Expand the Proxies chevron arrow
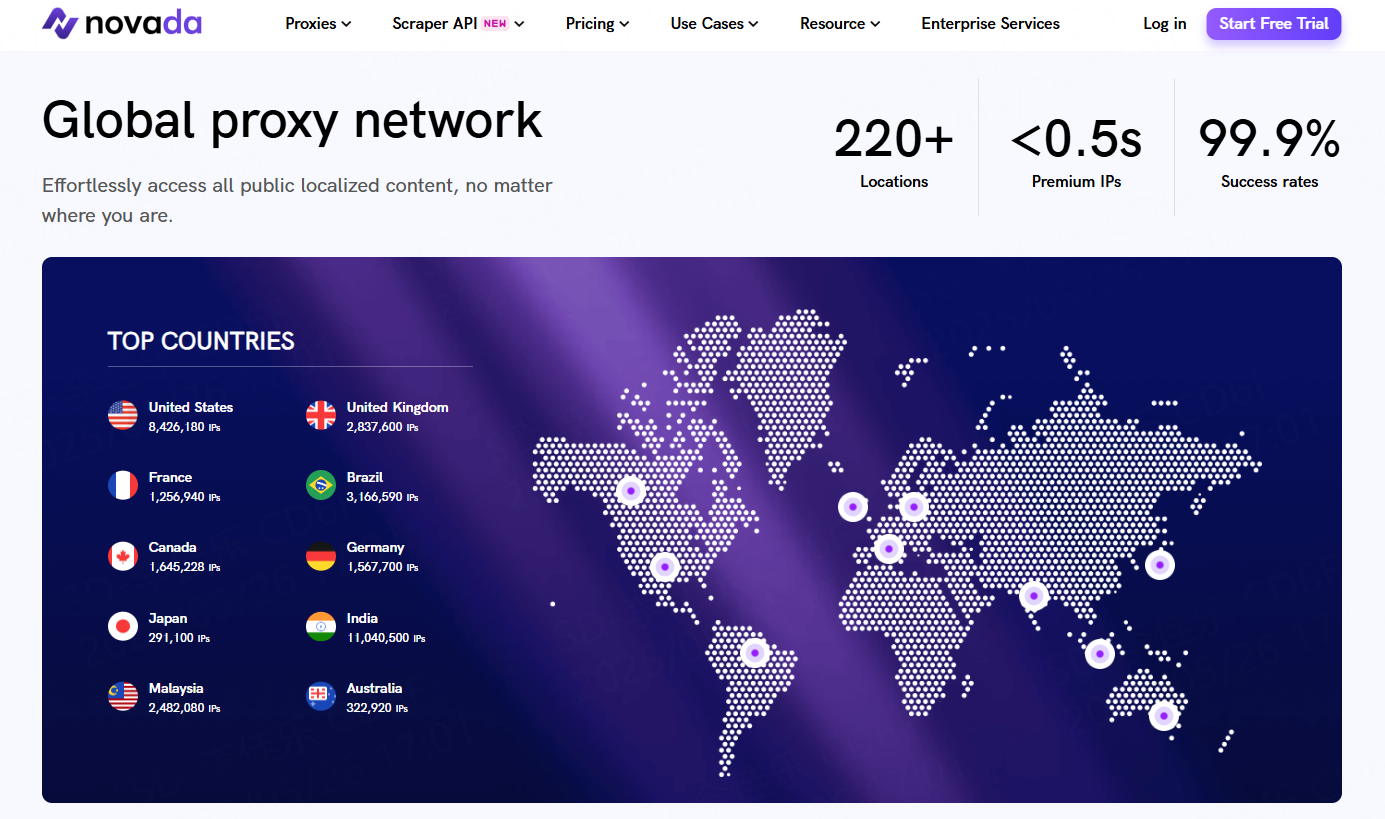This screenshot has height=819, width=1385. [346, 24]
